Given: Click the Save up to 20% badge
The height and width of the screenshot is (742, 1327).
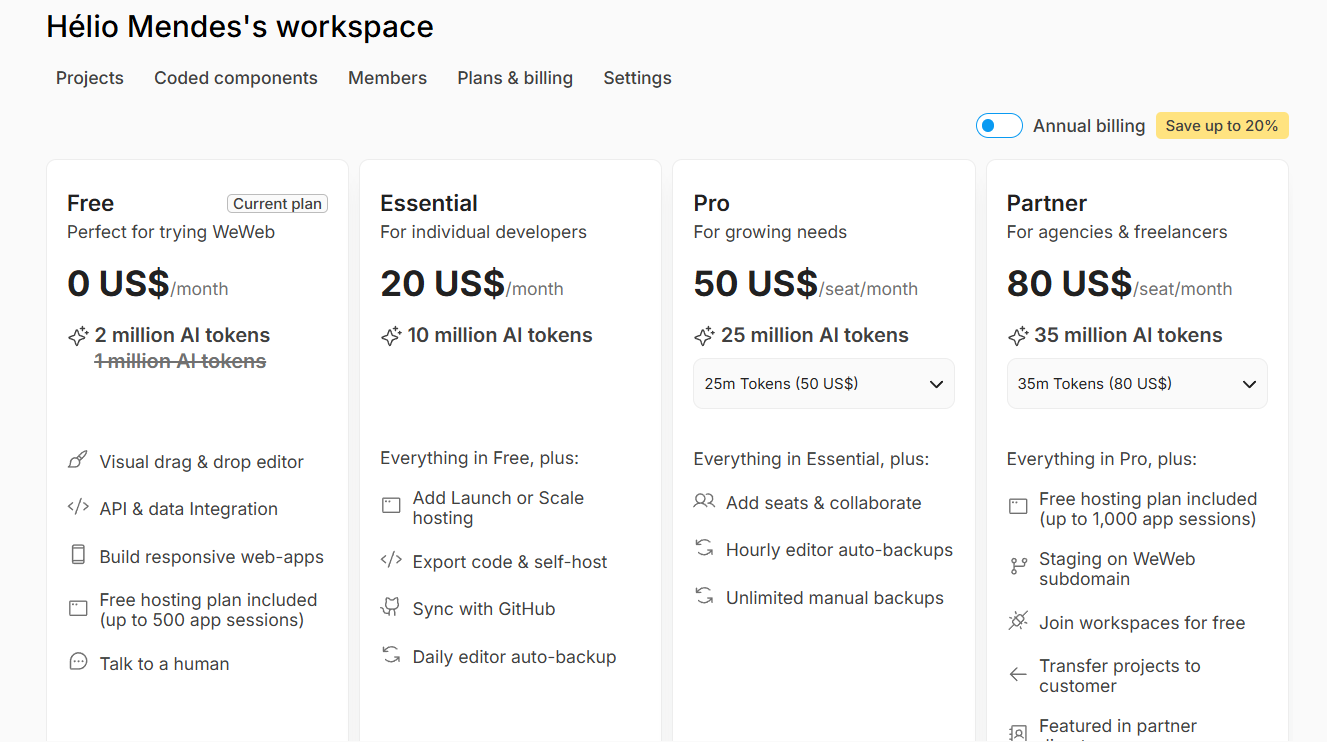Looking at the screenshot, I should coord(1222,126).
